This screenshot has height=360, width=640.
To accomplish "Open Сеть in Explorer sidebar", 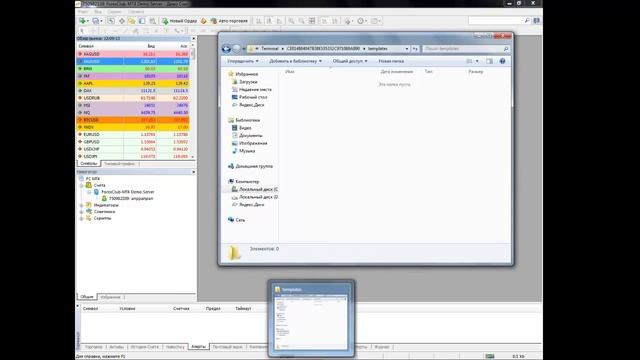I will click(x=240, y=220).
